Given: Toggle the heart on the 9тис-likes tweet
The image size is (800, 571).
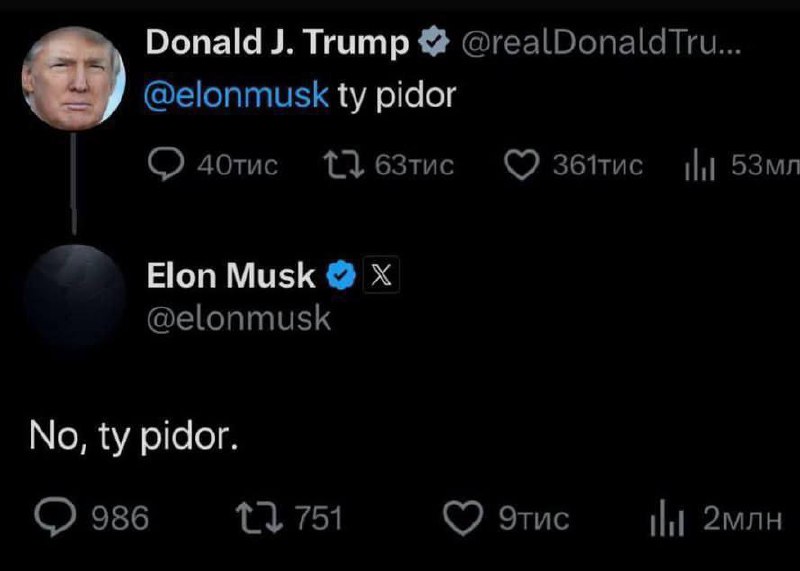Looking at the screenshot, I should [x=462, y=517].
